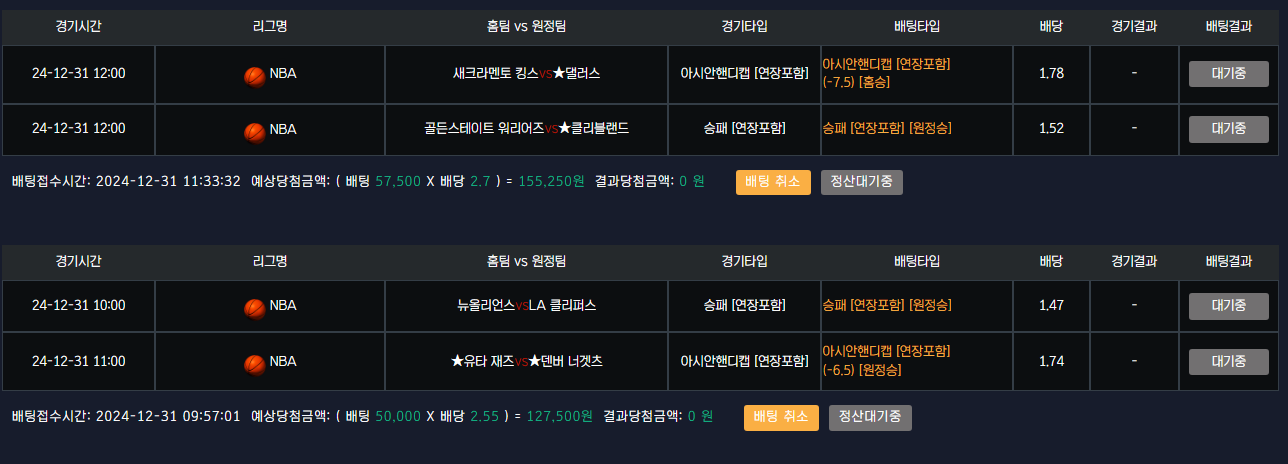The image size is (1288, 464).
Task: Click the 1.47 odds cell
Action: coord(1051,306)
